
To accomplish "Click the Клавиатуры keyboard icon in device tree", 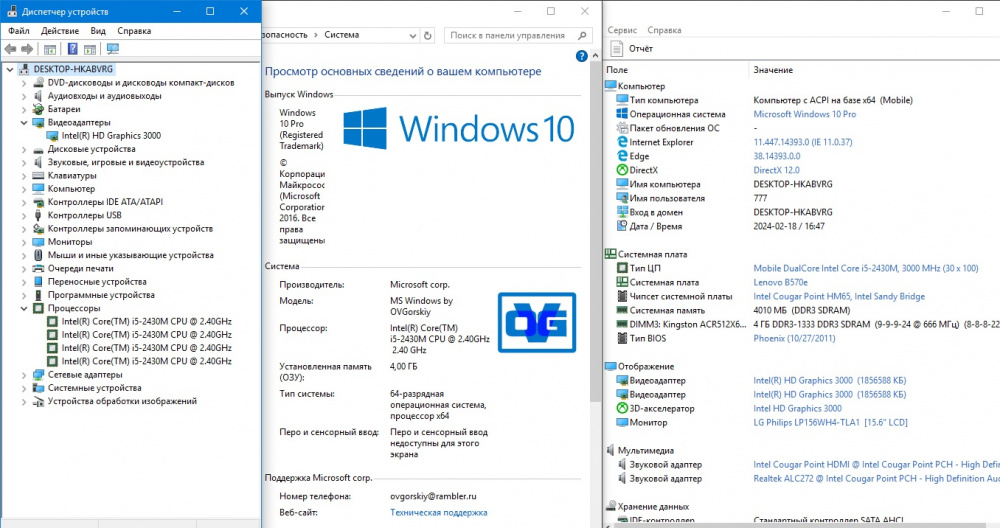I will pyautogui.click(x=38, y=175).
